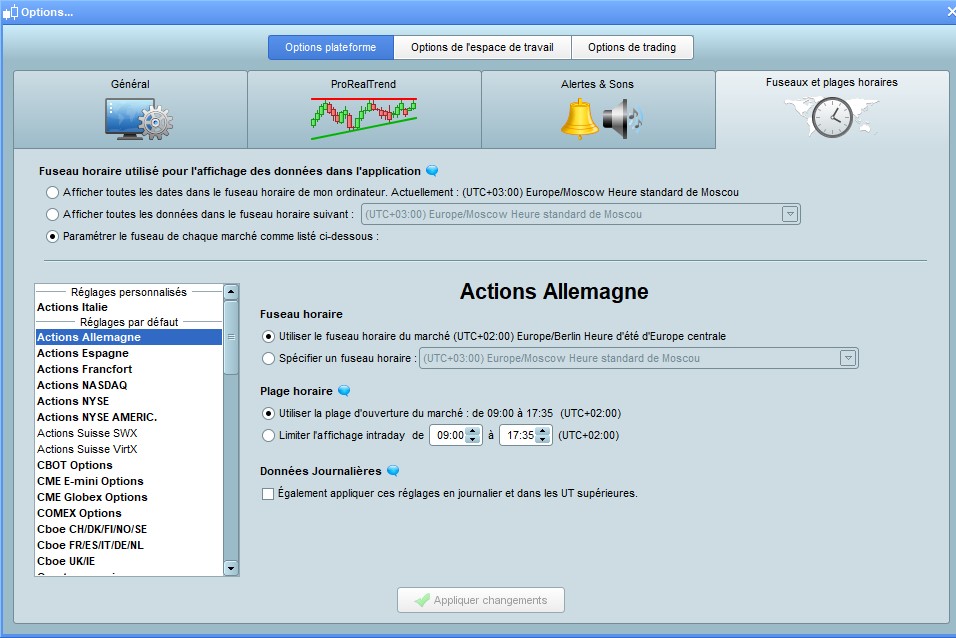Open the global time zone dropdown (Europe/Moscow)
Image resolution: width=956 pixels, height=638 pixels.
point(790,214)
